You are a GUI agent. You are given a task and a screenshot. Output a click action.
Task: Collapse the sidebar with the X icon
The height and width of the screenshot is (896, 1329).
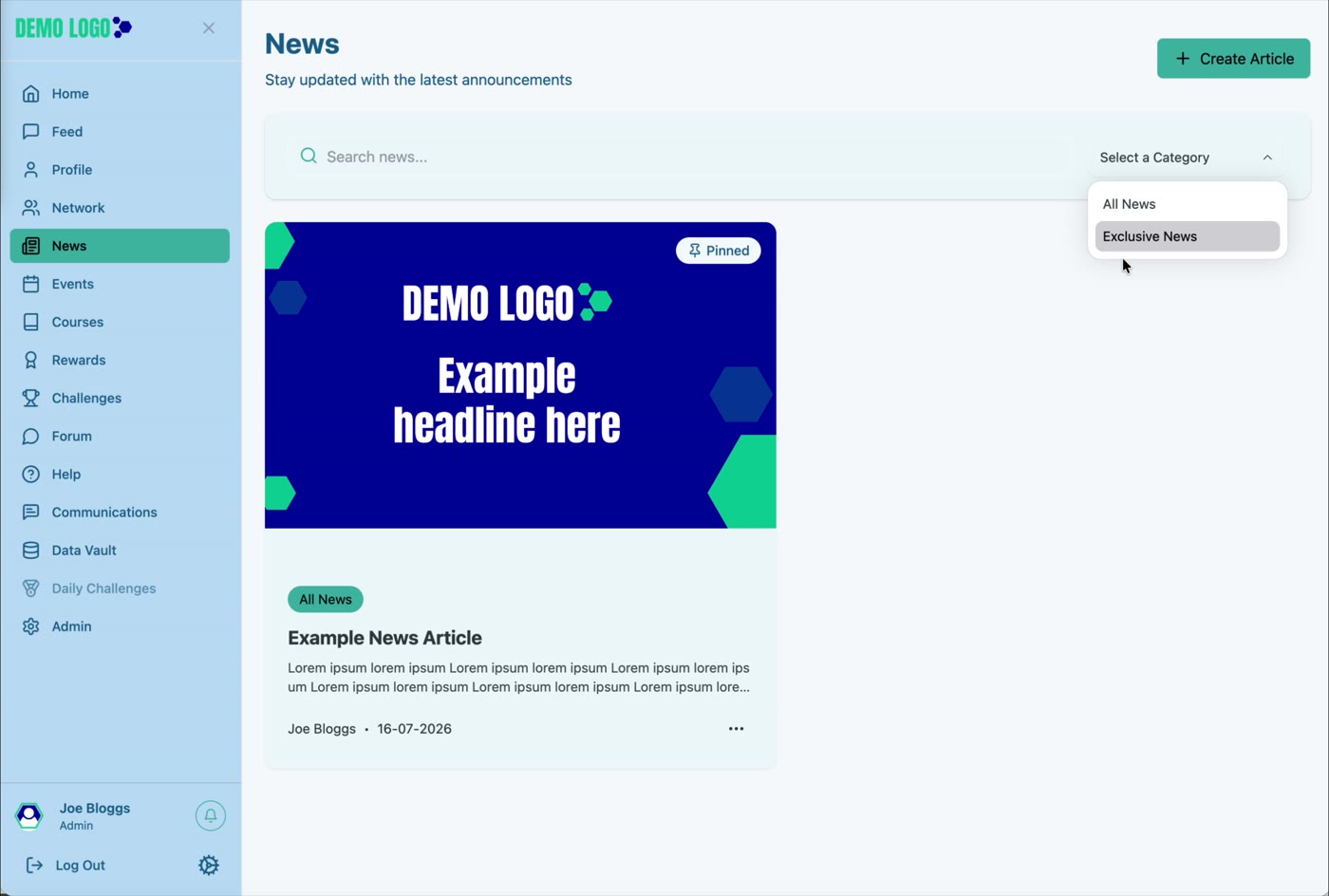[x=209, y=28]
